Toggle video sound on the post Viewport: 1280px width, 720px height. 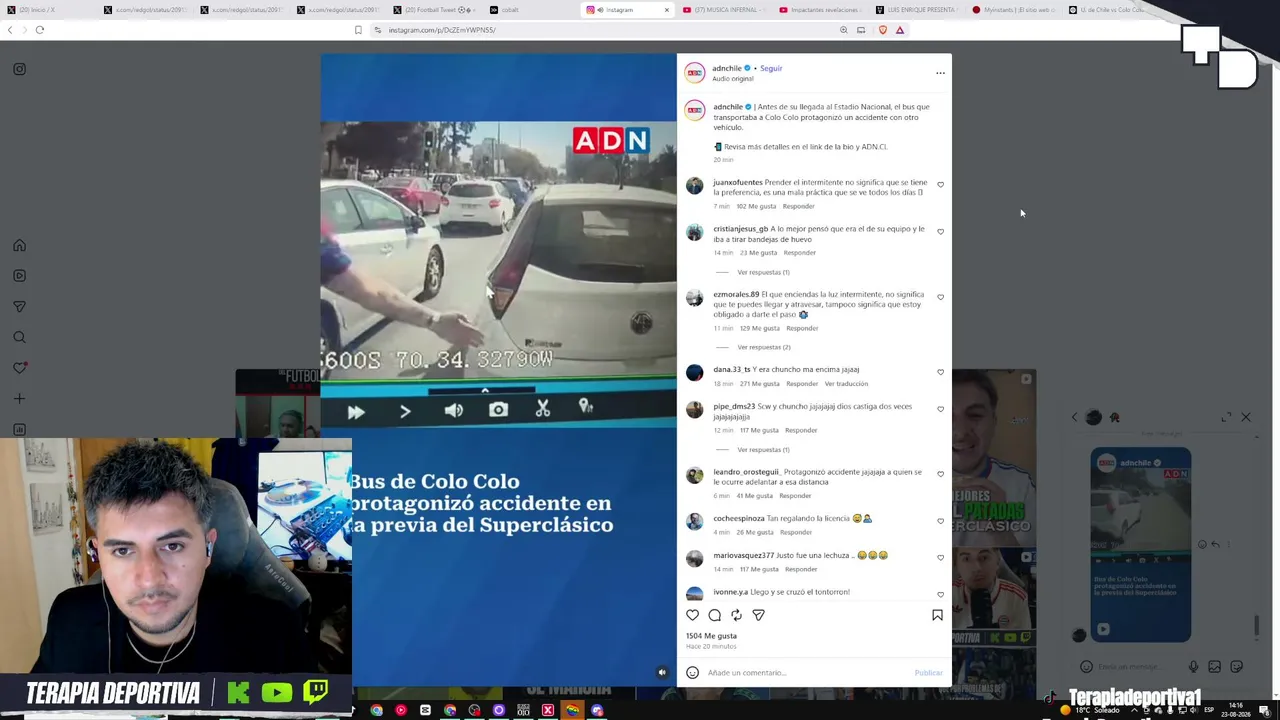[661, 672]
